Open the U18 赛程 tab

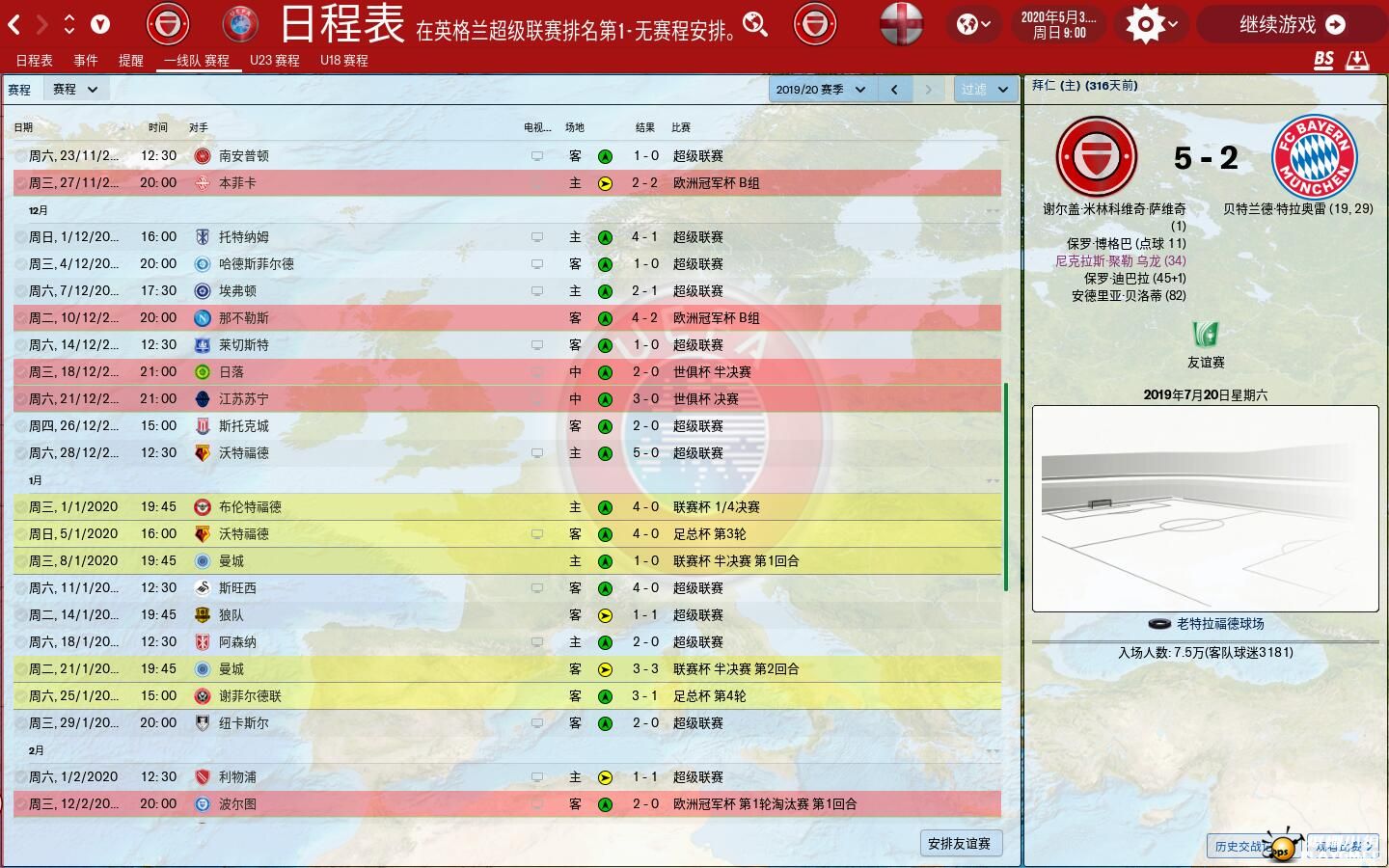point(344,60)
